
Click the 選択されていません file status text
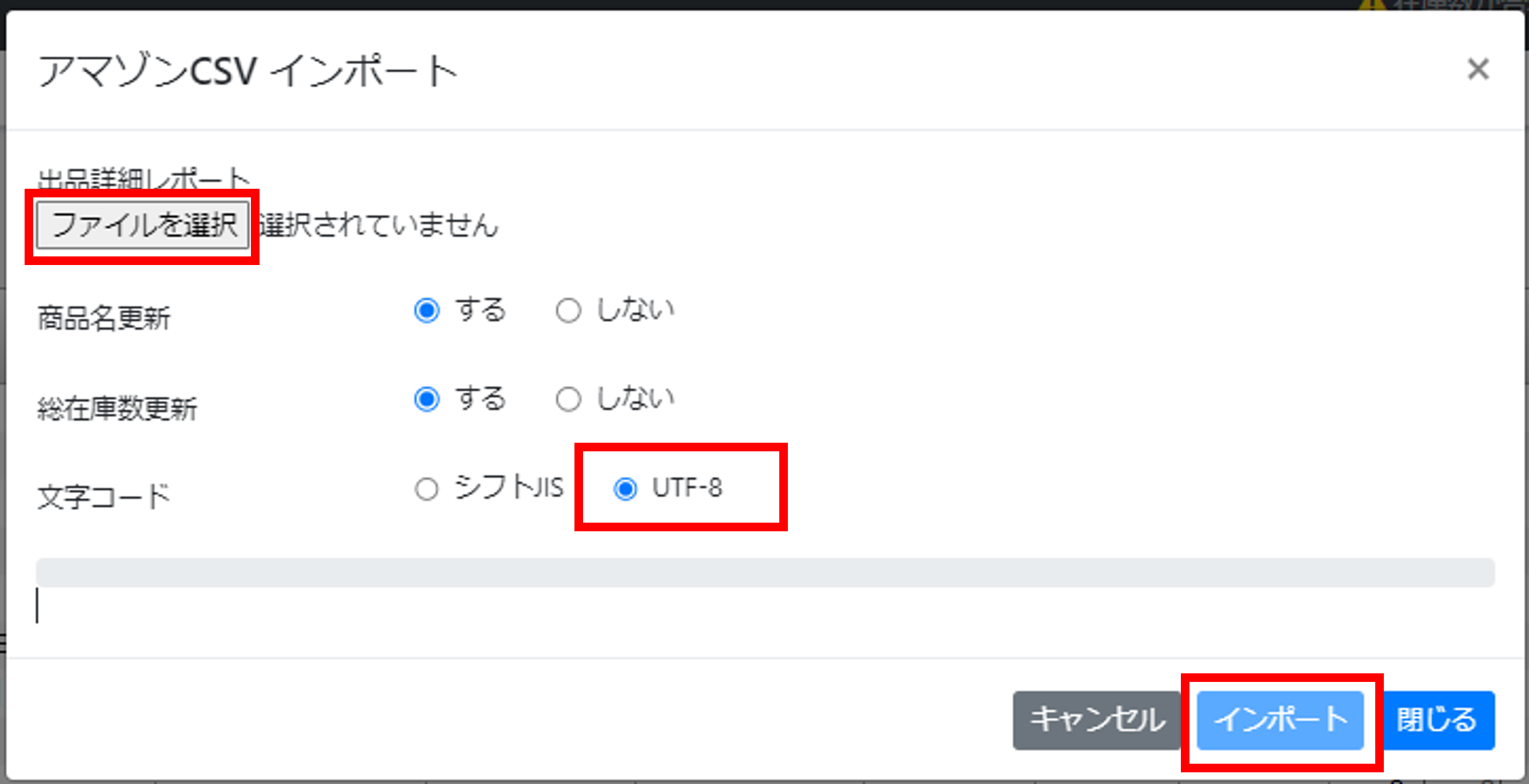point(378,225)
